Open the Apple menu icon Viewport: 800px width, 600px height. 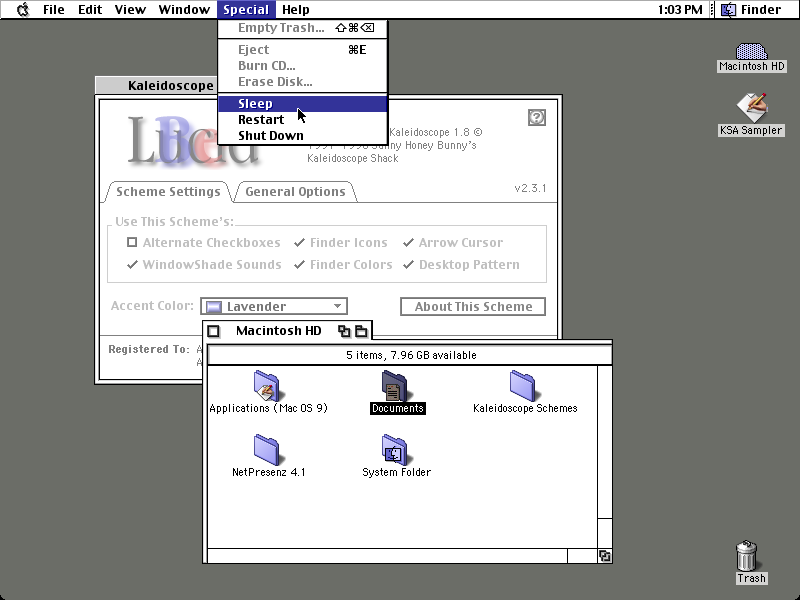click(23, 10)
